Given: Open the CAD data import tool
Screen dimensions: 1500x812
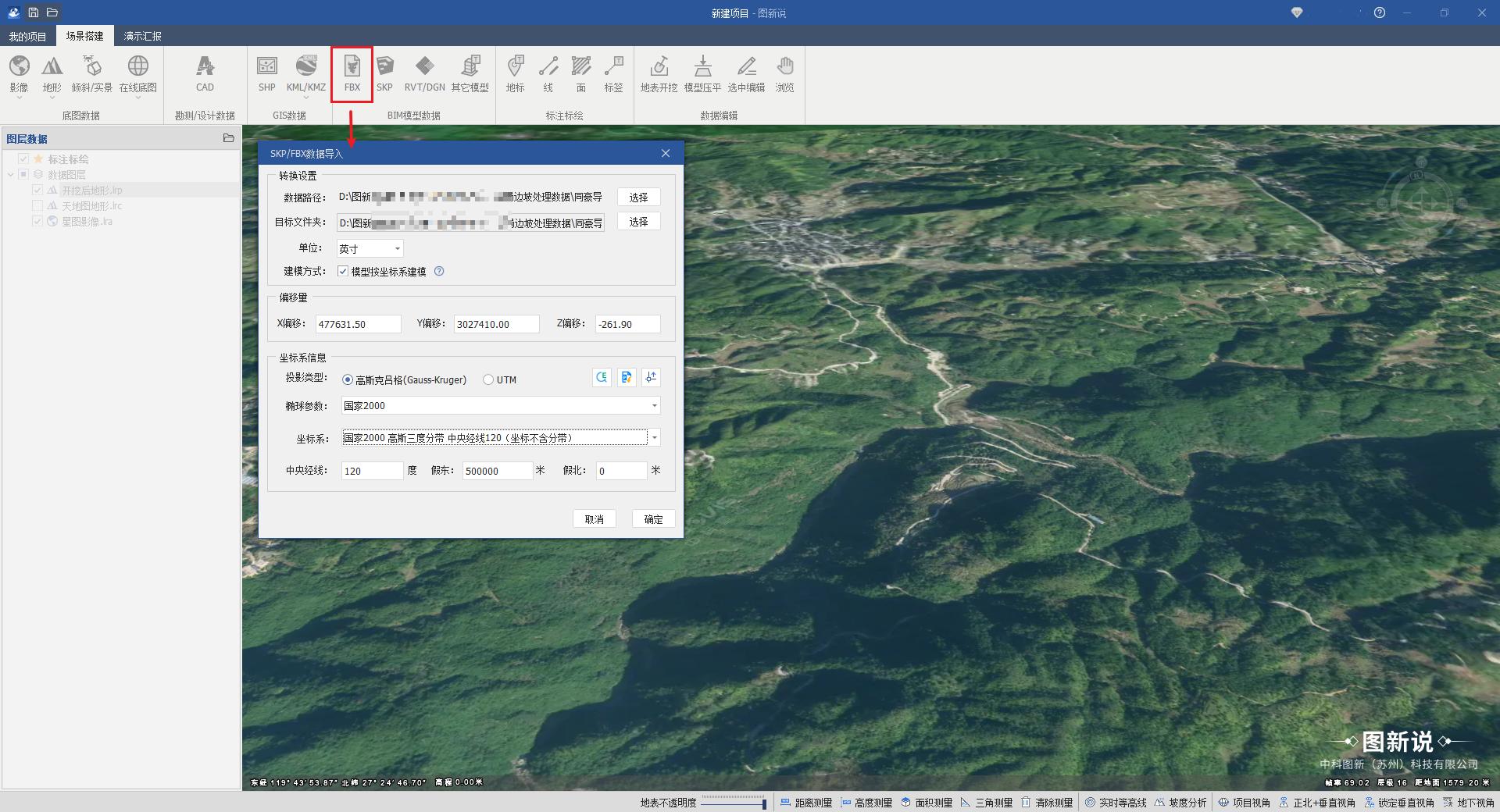Looking at the screenshot, I should (x=205, y=73).
